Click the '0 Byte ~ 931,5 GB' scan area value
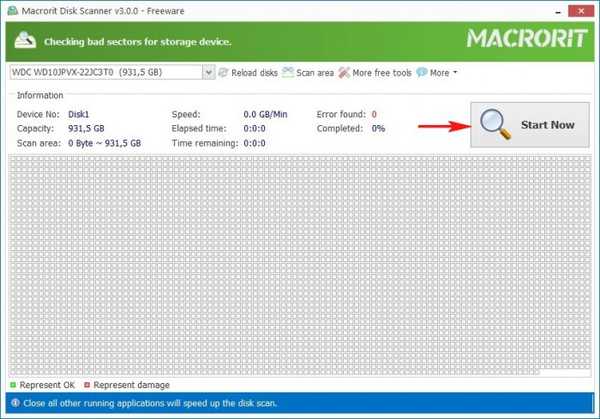600x419 pixels. click(x=104, y=143)
